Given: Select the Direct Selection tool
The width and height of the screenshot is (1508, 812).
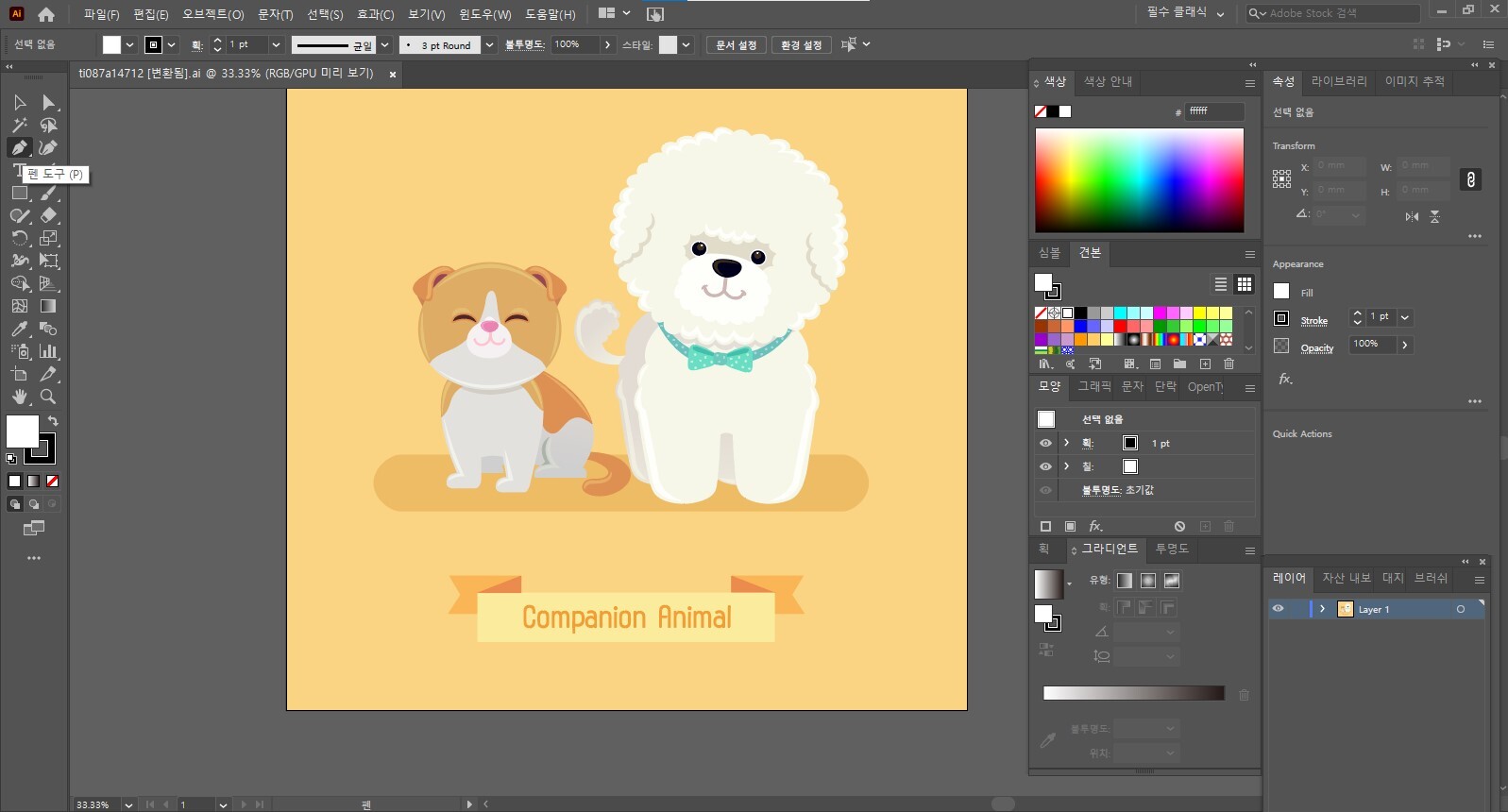Looking at the screenshot, I should (x=49, y=102).
